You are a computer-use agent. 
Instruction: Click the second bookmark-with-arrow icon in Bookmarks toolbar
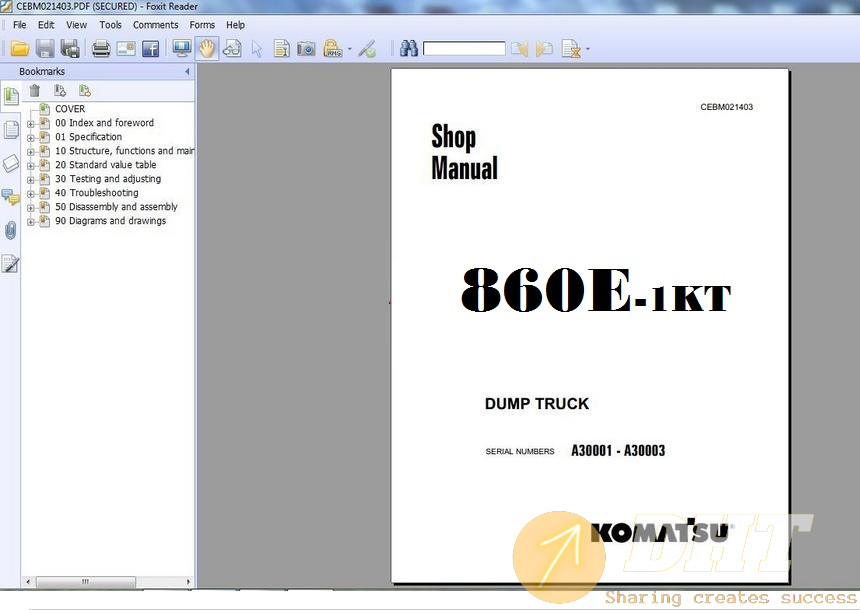tap(84, 91)
